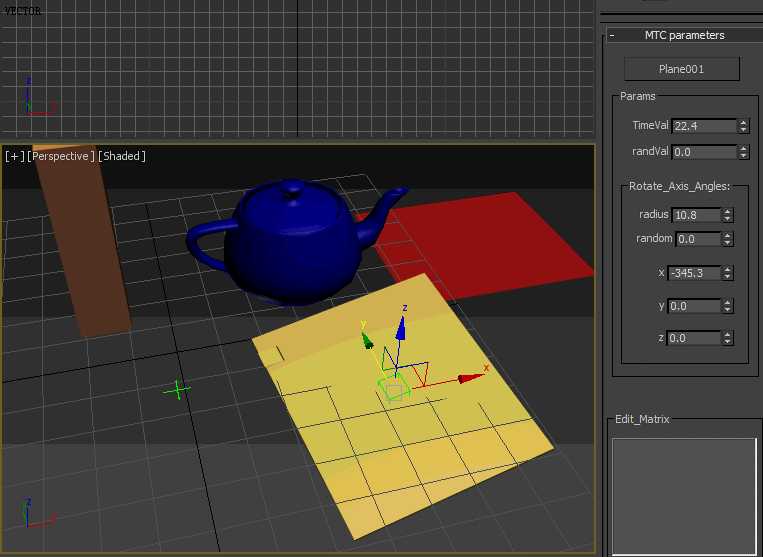Click the blue Z axis gizmo arrow
Screen dimensions: 763x557
(x=400, y=329)
